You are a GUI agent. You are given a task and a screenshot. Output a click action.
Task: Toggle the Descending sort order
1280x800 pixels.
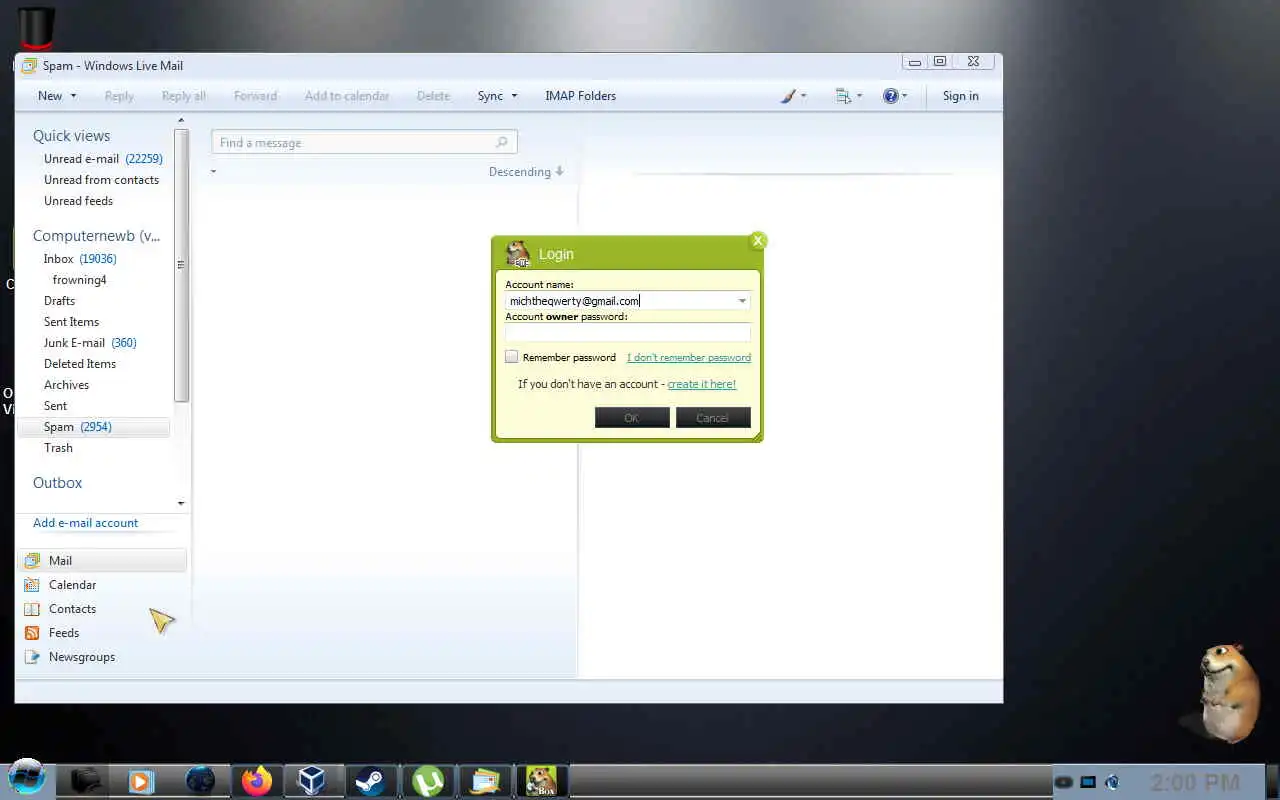[x=526, y=172]
